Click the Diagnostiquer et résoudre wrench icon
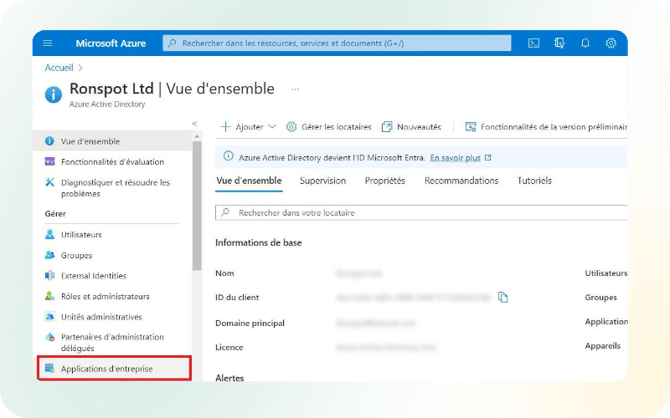 point(50,182)
